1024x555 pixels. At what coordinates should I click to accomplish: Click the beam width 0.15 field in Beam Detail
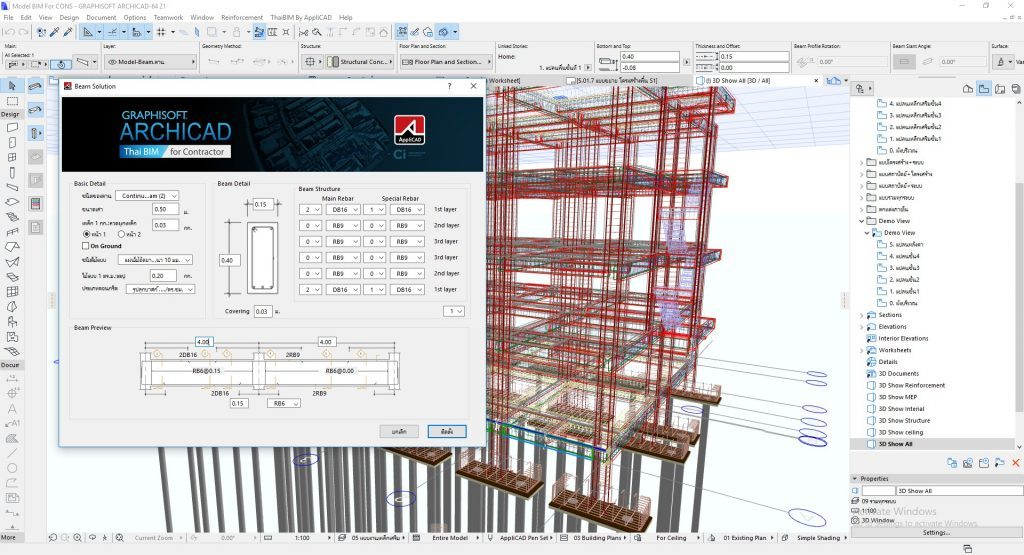click(261, 204)
